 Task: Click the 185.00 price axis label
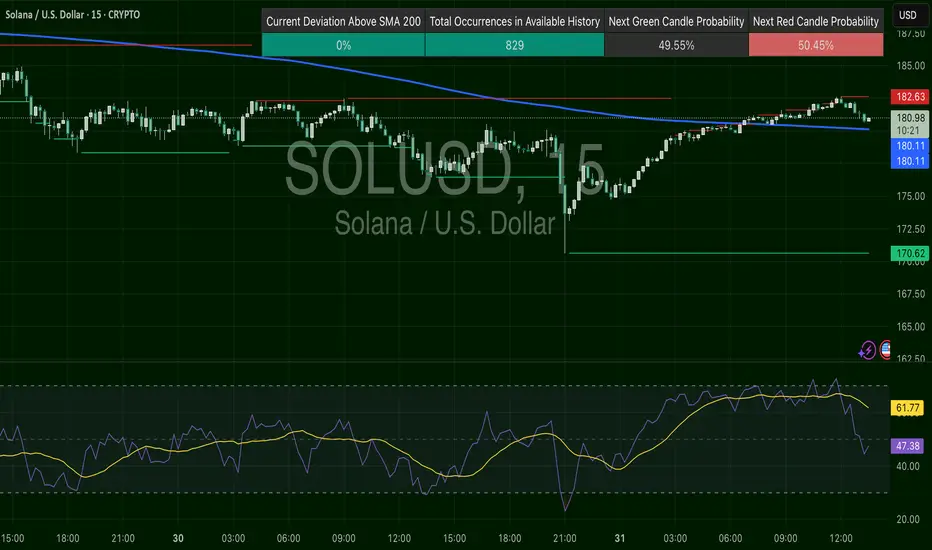[911, 65]
